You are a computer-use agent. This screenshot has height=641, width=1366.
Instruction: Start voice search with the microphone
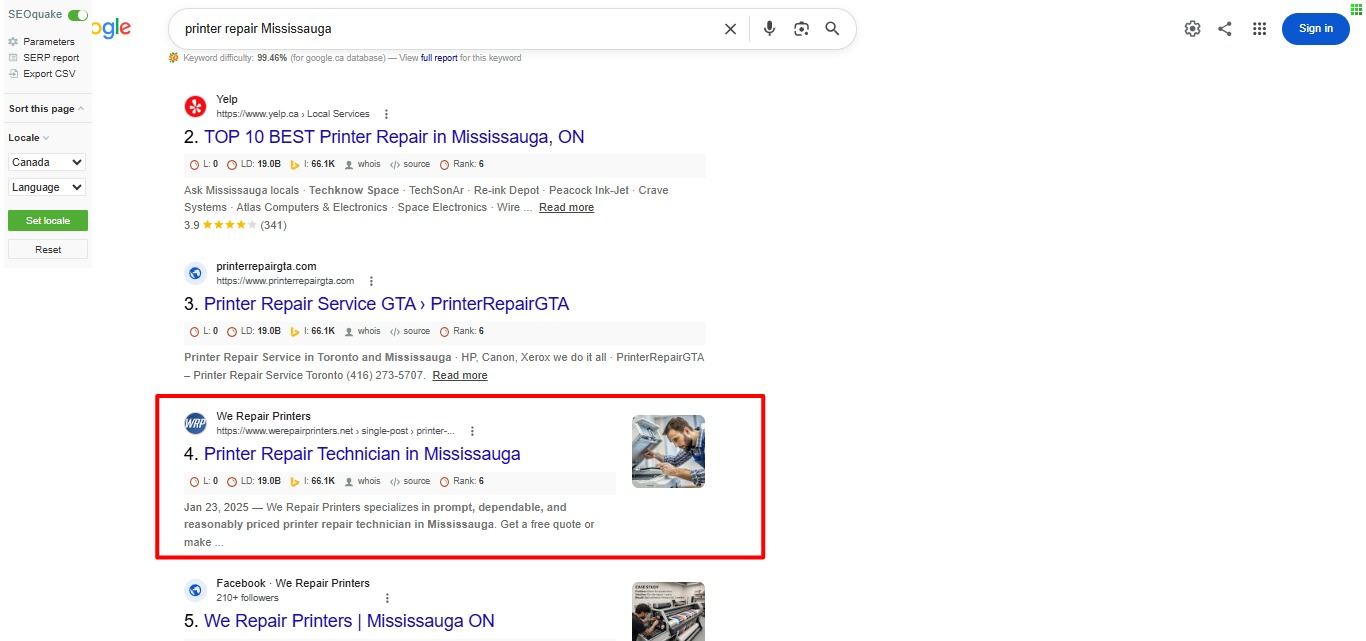pos(769,29)
